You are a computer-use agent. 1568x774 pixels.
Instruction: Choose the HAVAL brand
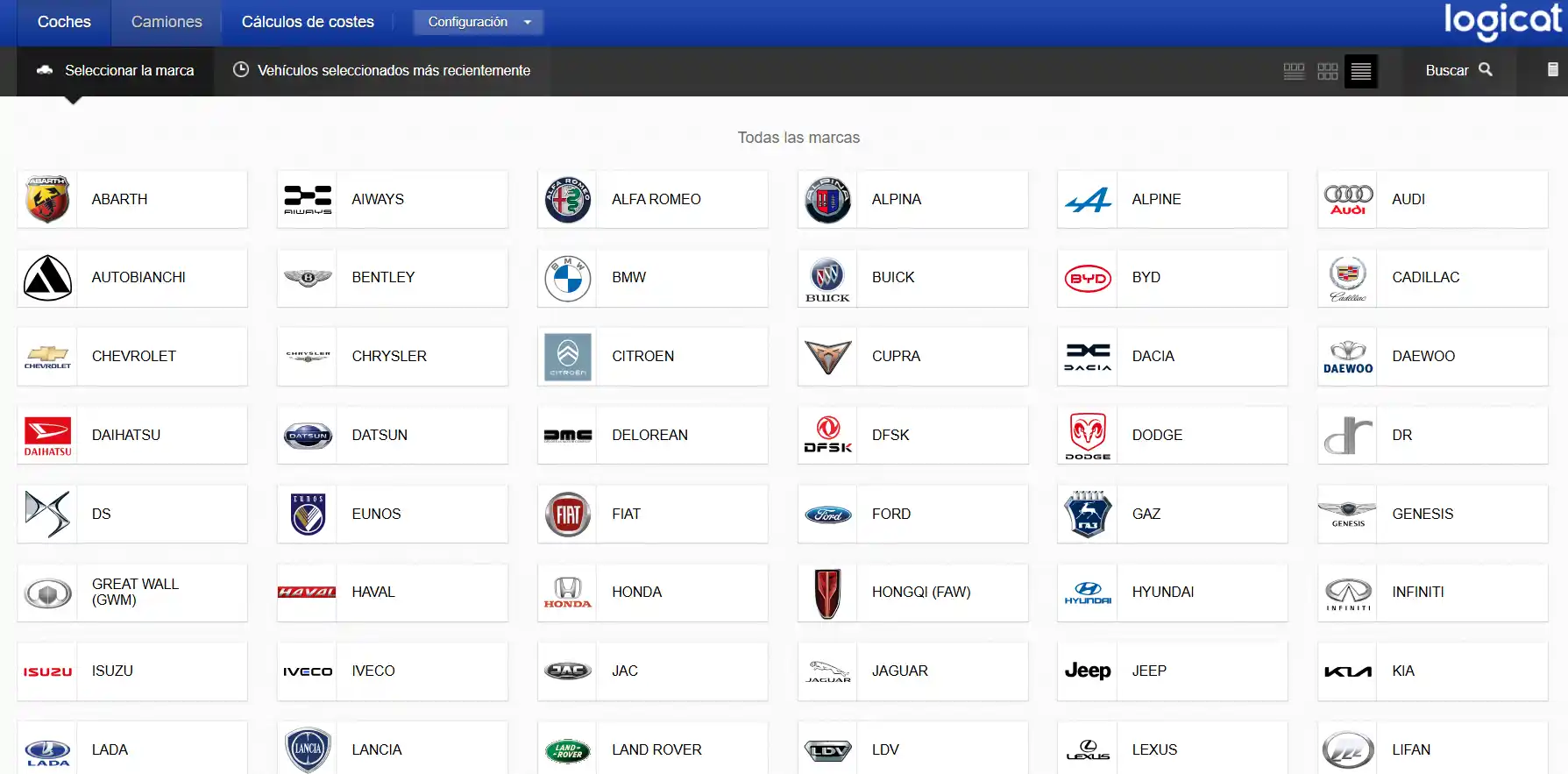pos(392,593)
